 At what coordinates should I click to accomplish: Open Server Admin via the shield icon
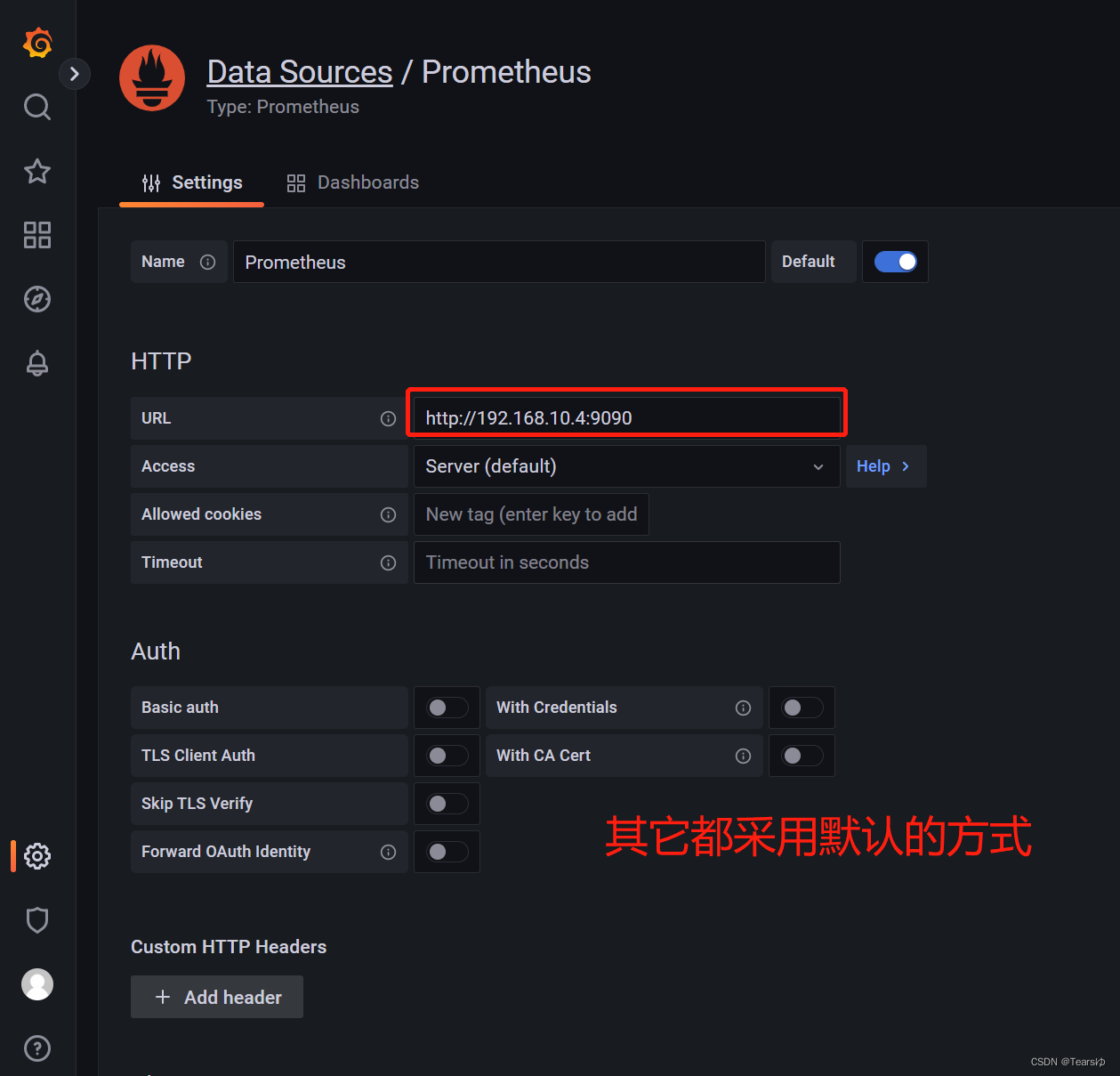click(37, 920)
